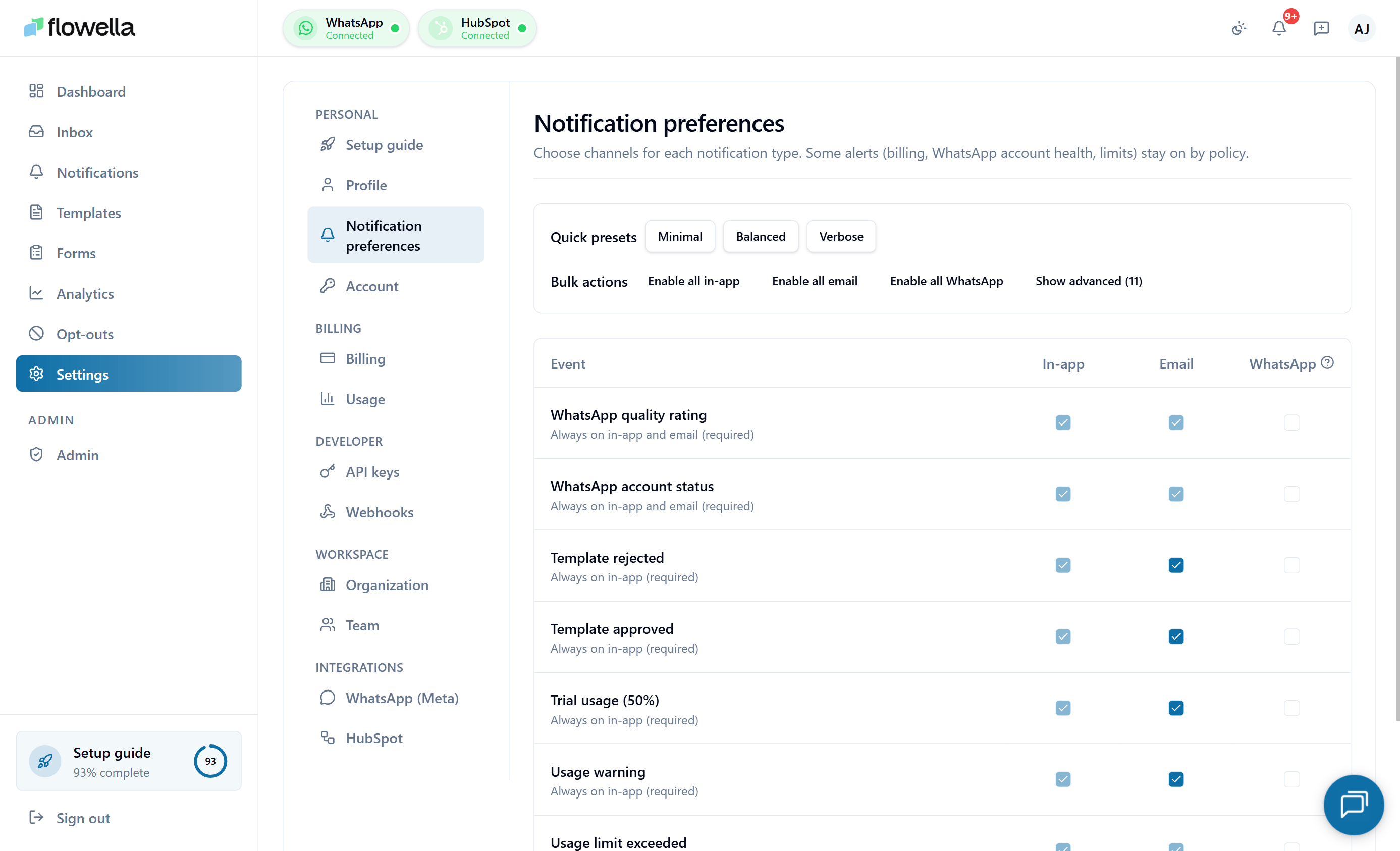Image resolution: width=1400 pixels, height=851 pixels.
Task: Open Setup guide in the settings menu
Action: click(x=396, y=145)
